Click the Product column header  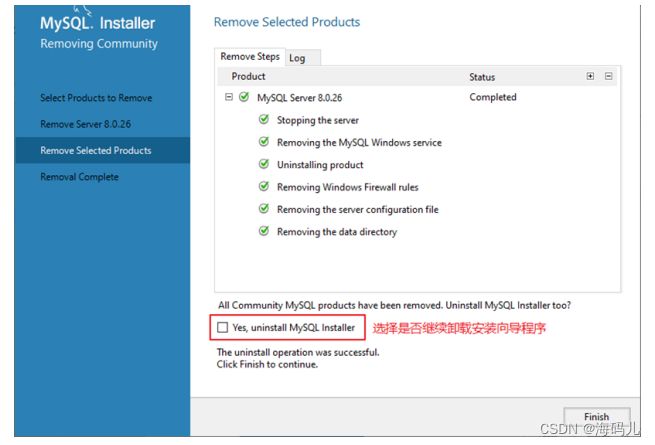click(249, 76)
